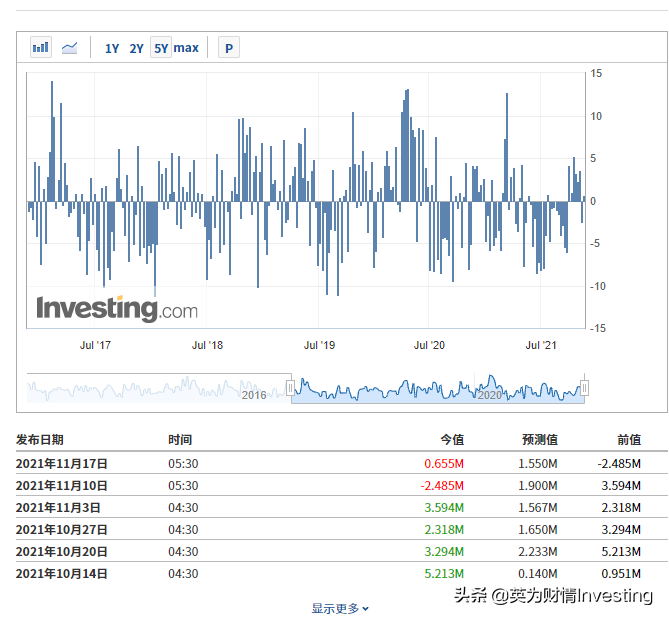Click the 发布日期 column header

click(40, 439)
